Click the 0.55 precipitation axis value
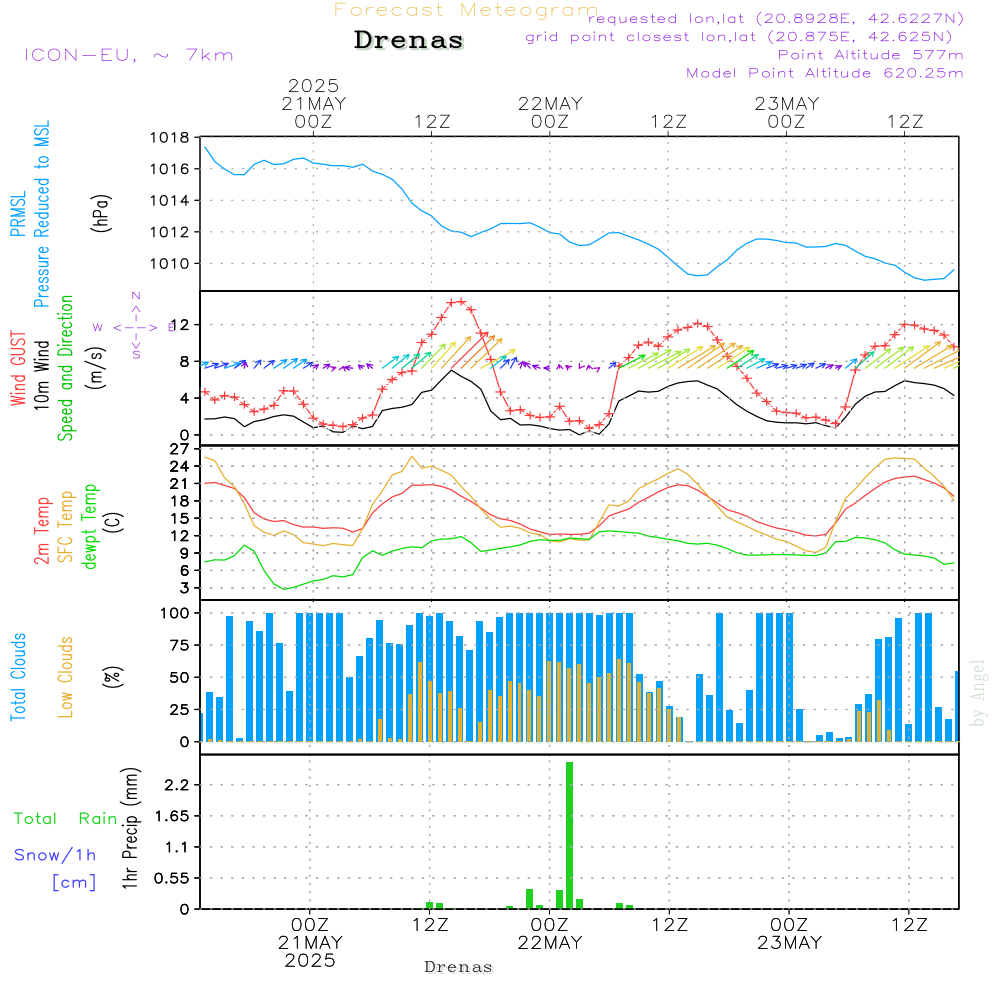Screen dimensions: 1000x1000 172,879
